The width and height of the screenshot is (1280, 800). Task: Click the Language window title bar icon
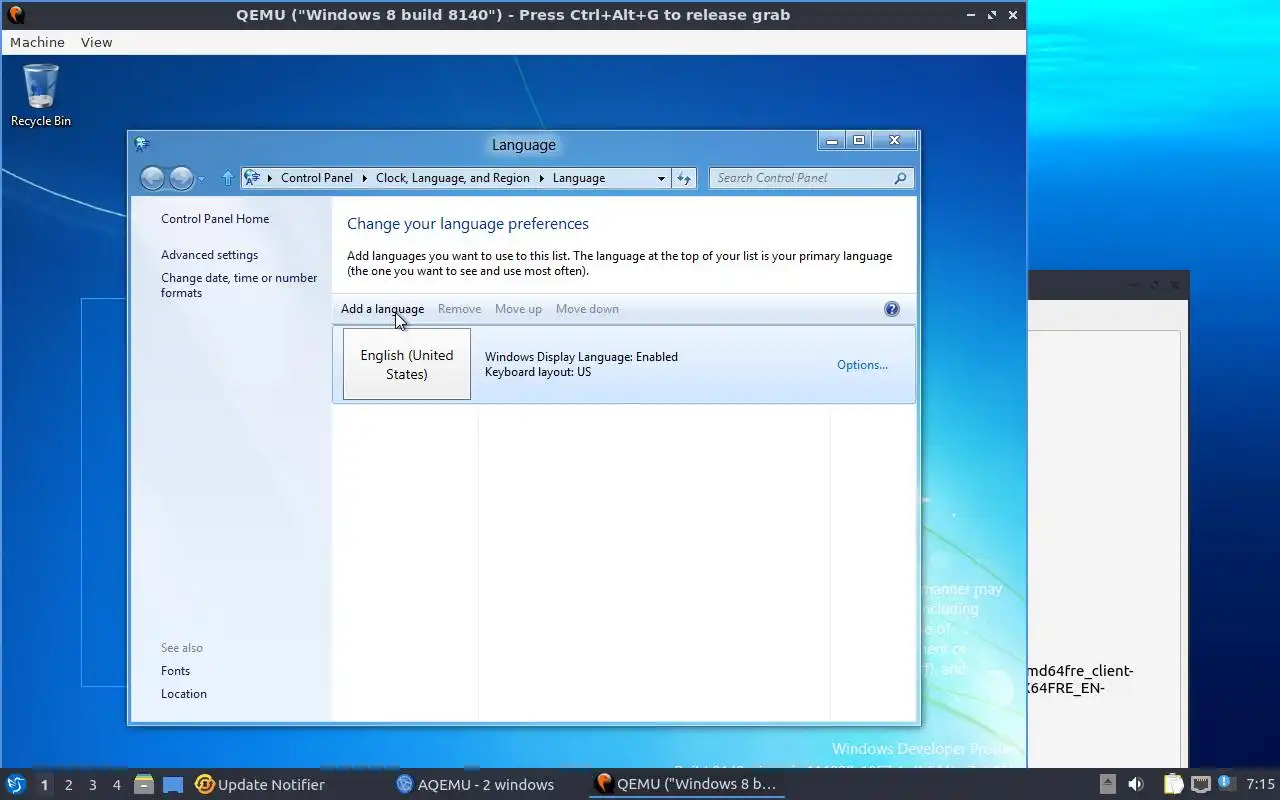pyautogui.click(x=141, y=144)
